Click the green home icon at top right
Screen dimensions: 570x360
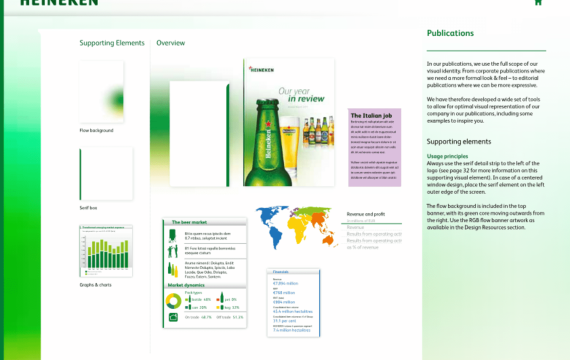[x=538, y=2]
